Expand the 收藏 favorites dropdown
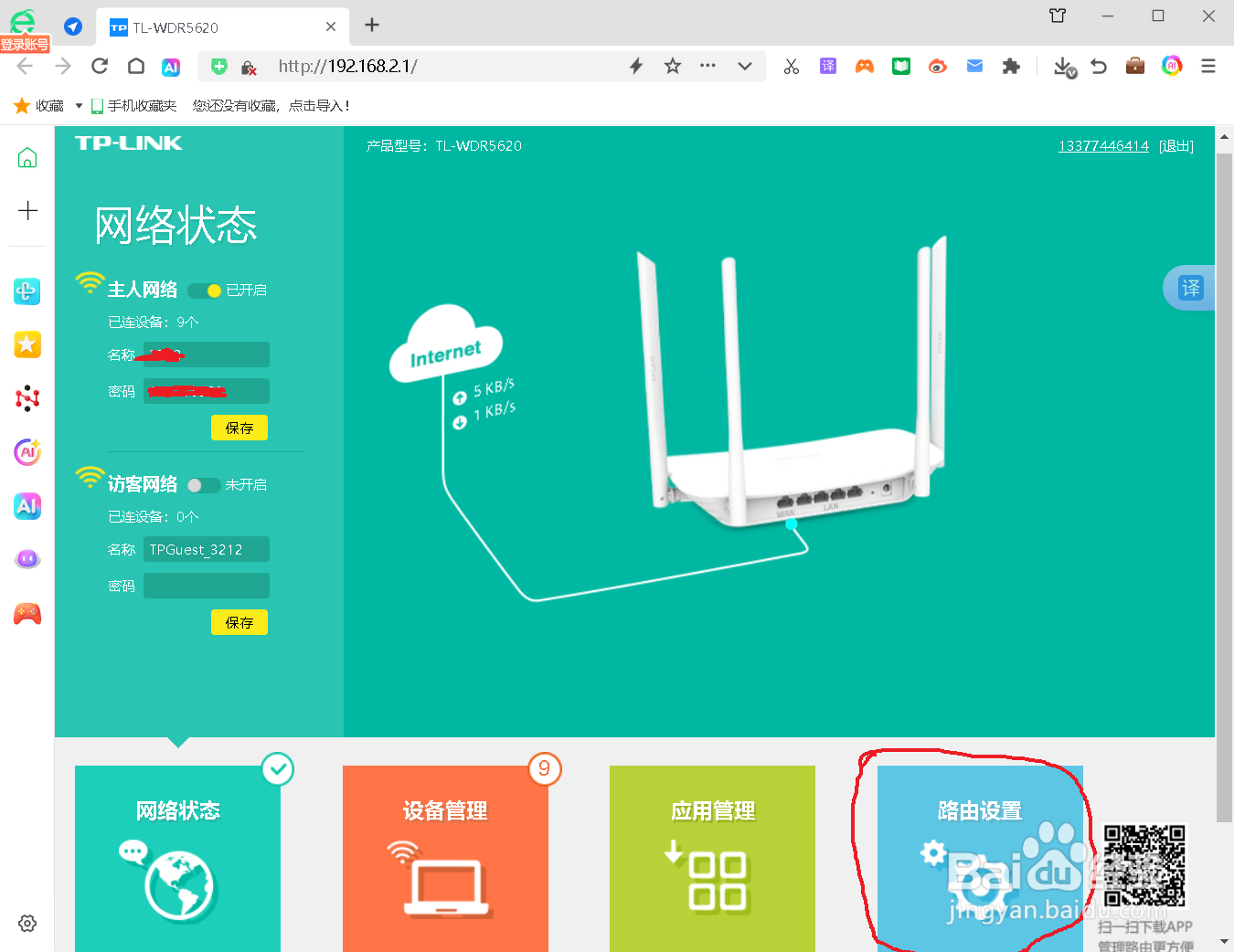1234x952 pixels. coord(78,105)
